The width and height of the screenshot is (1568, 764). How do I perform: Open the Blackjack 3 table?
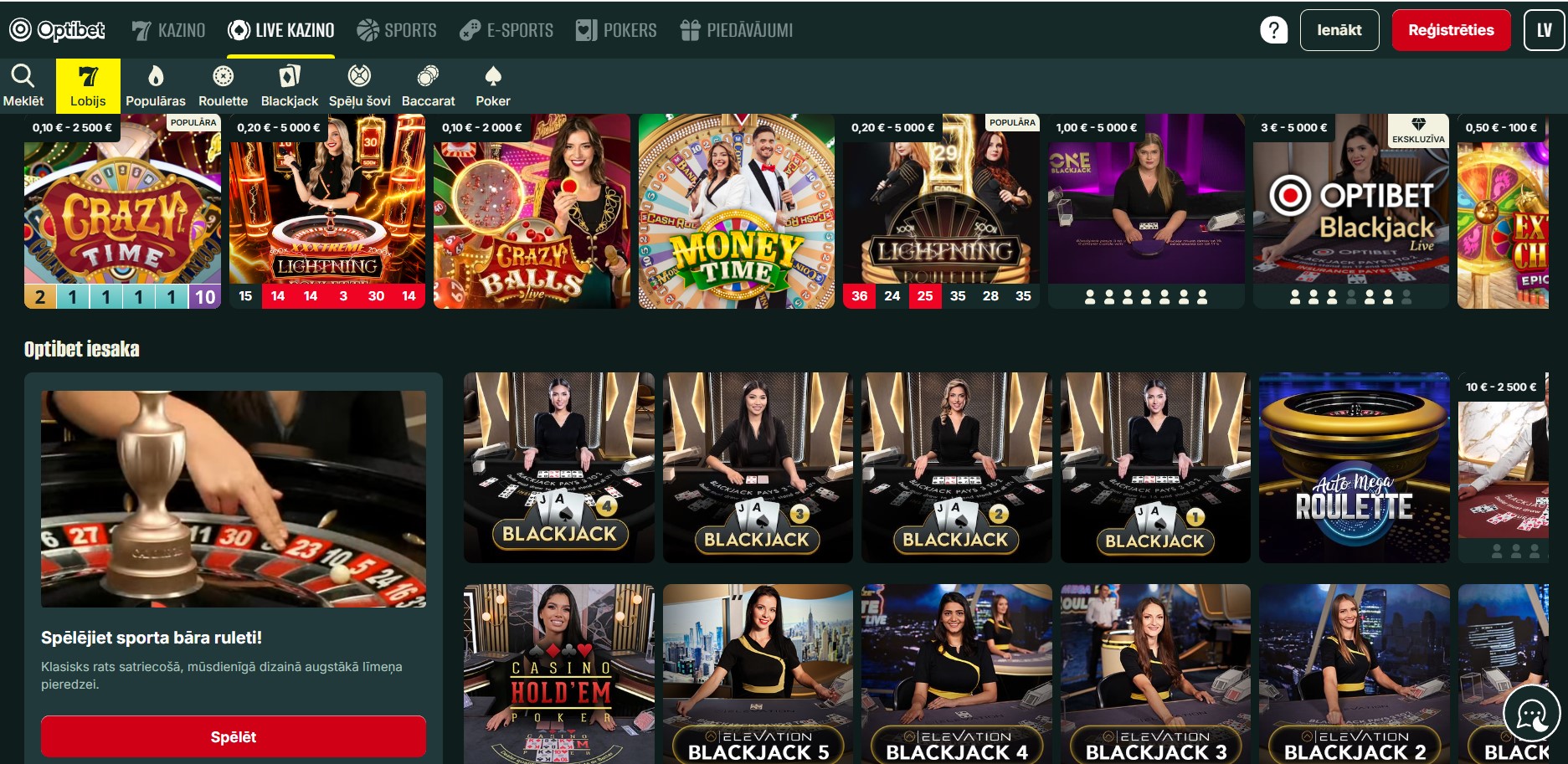[x=758, y=467]
